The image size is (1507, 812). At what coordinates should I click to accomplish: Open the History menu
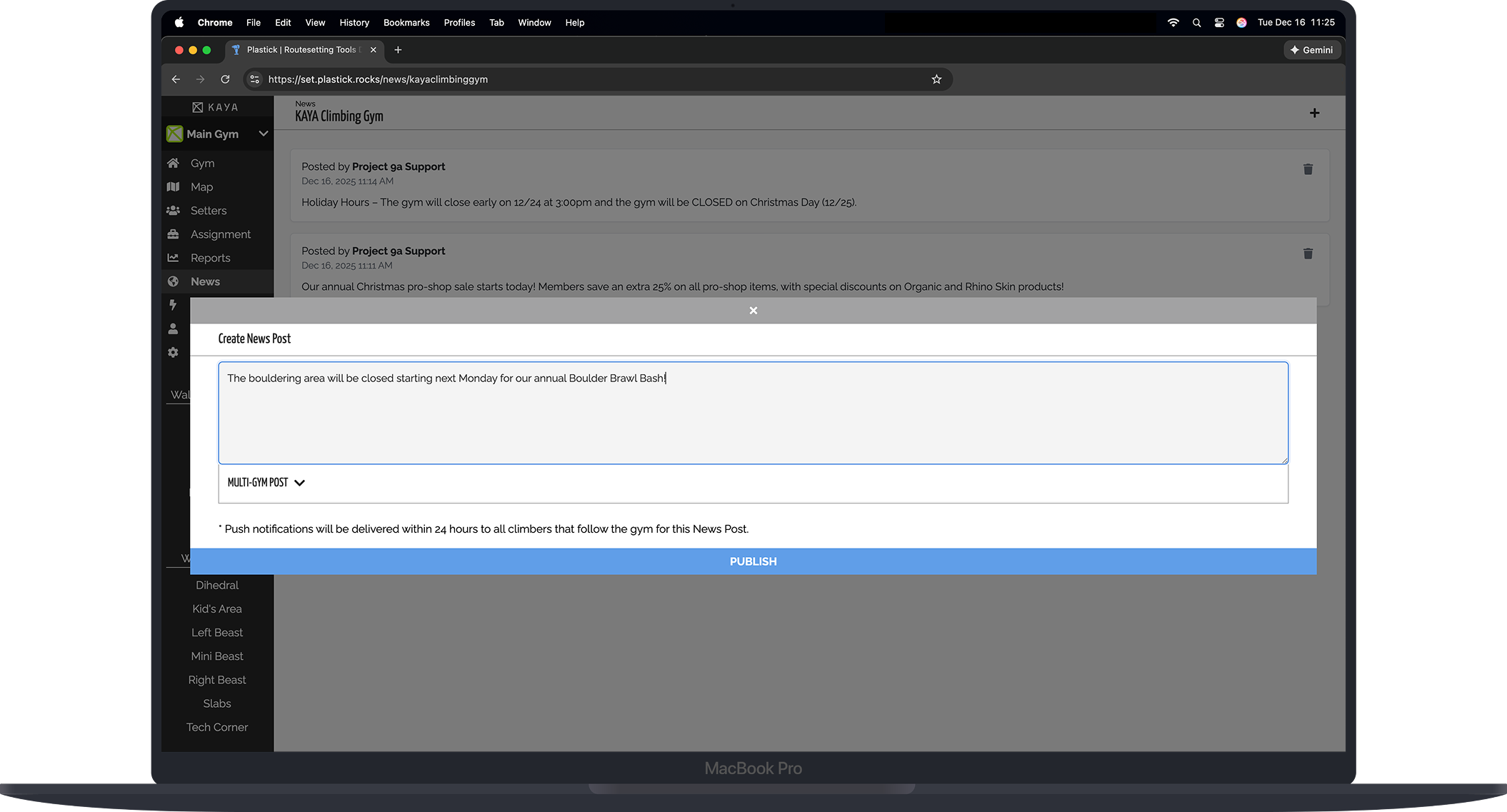click(x=354, y=23)
